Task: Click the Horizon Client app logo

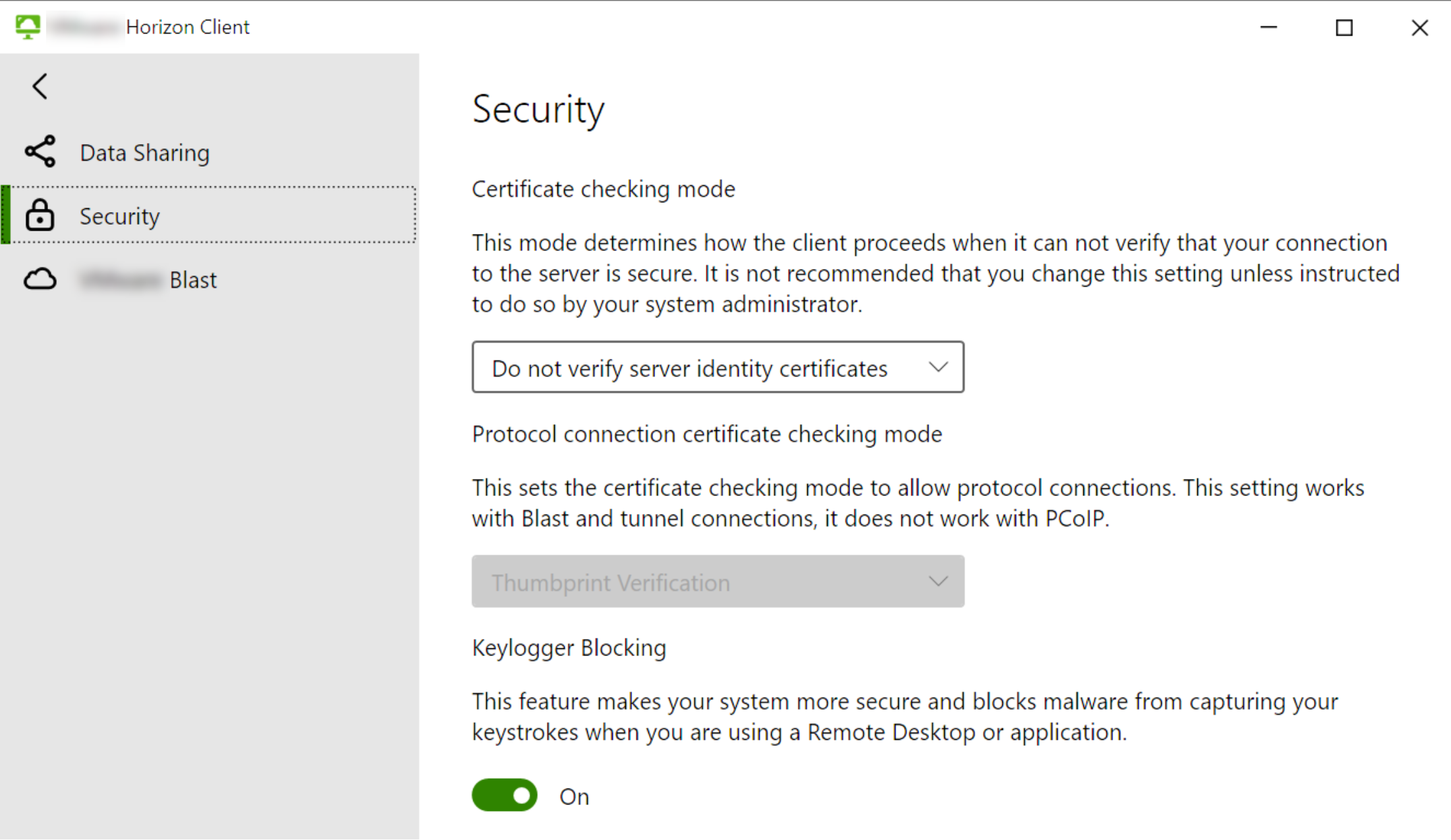Action: (28, 27)
